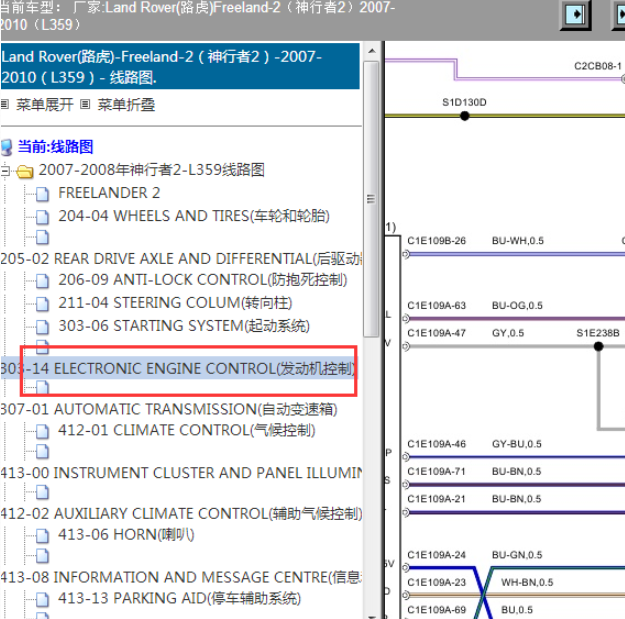Click the BU-WH,0.5 wire label
The image size is (625, 619).
click(518, 241)
